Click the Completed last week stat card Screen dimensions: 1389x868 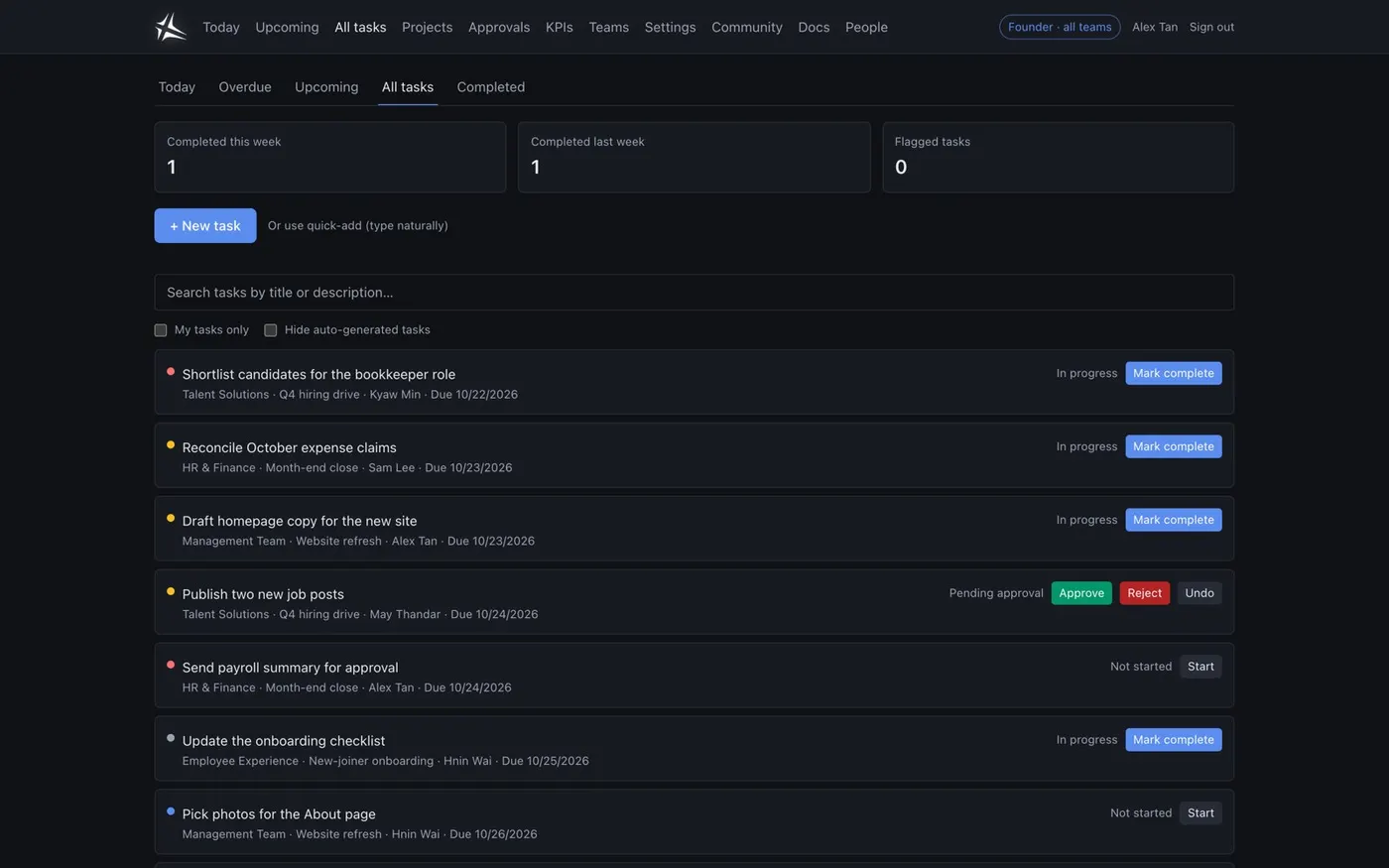(x=694, y=157)
